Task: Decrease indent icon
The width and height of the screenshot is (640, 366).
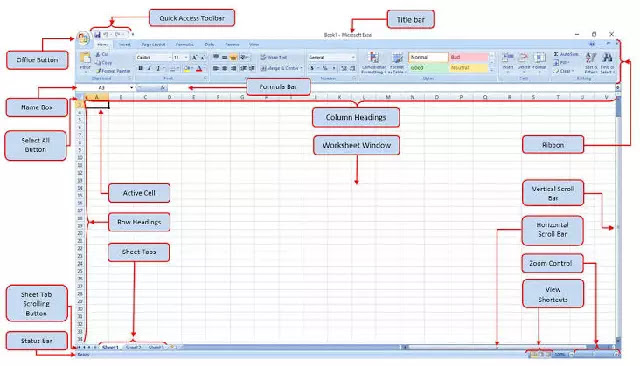Action: [243, 68]
